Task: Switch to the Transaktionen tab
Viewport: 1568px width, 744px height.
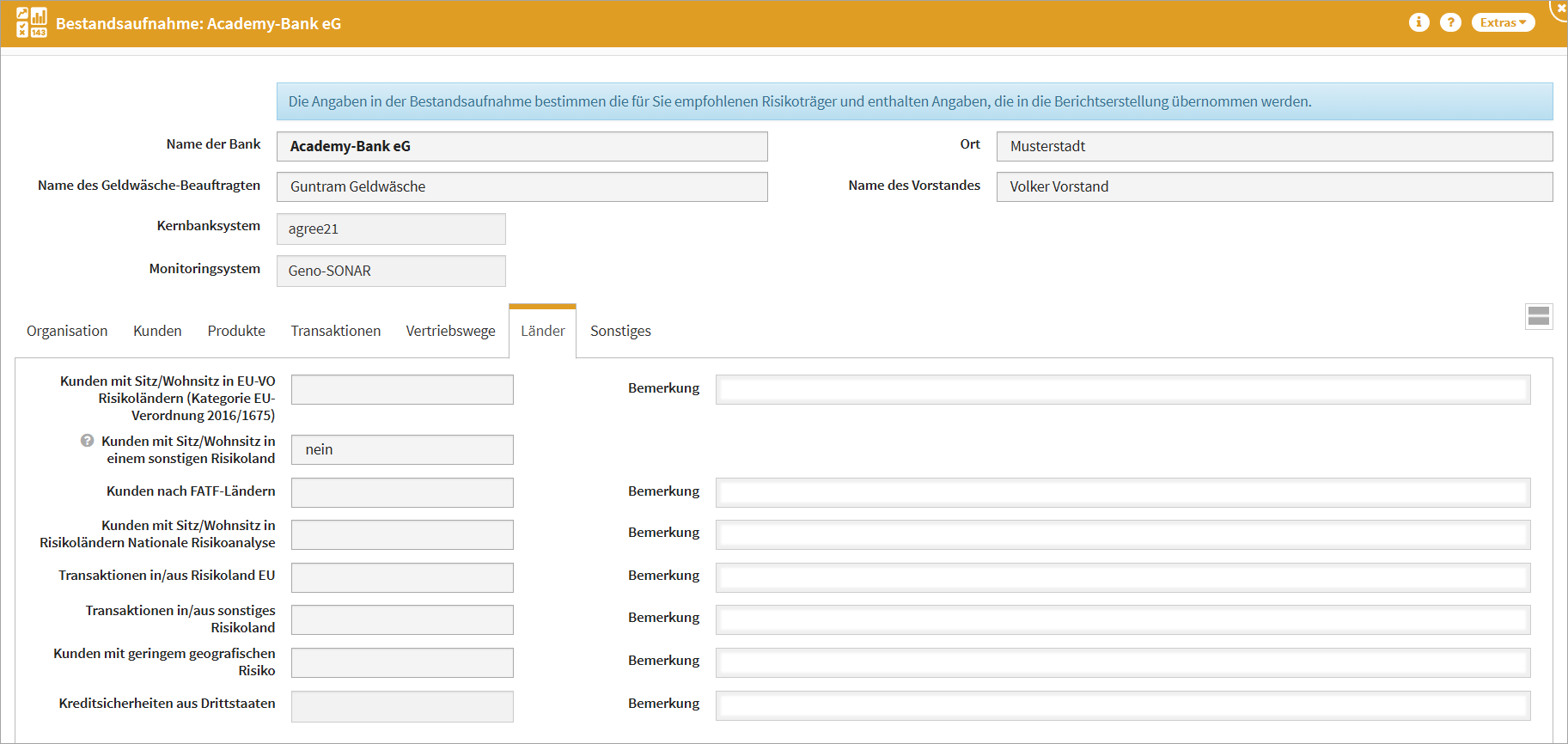Action: (335, 331)
